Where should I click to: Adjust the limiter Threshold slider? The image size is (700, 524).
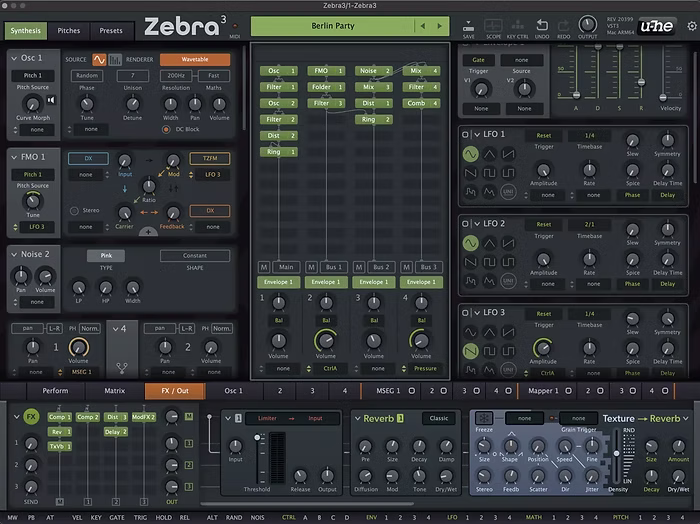(x=258, y=437)
